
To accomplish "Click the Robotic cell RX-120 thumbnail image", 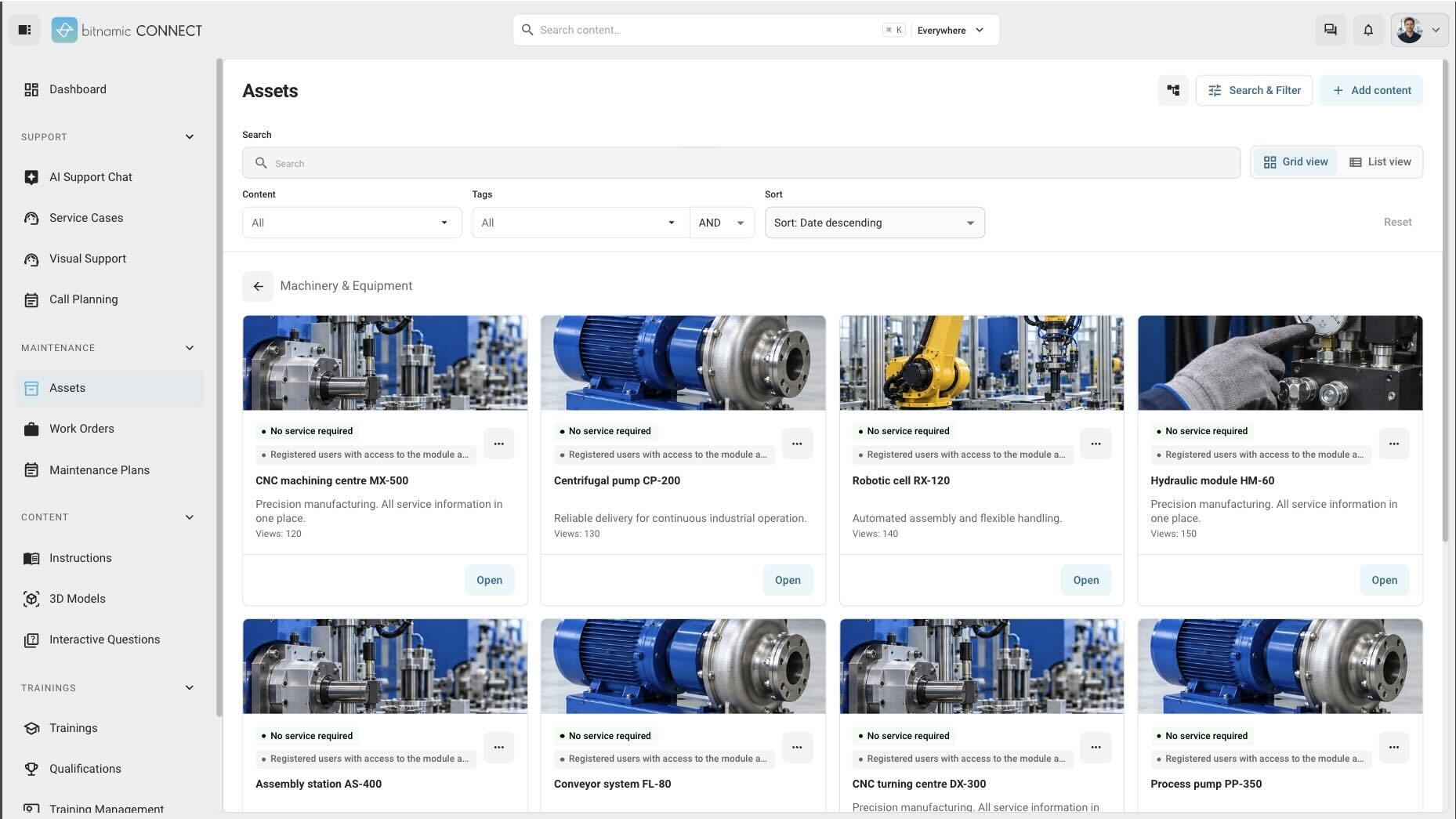I will pyautogui.click(x=981, y=363).
